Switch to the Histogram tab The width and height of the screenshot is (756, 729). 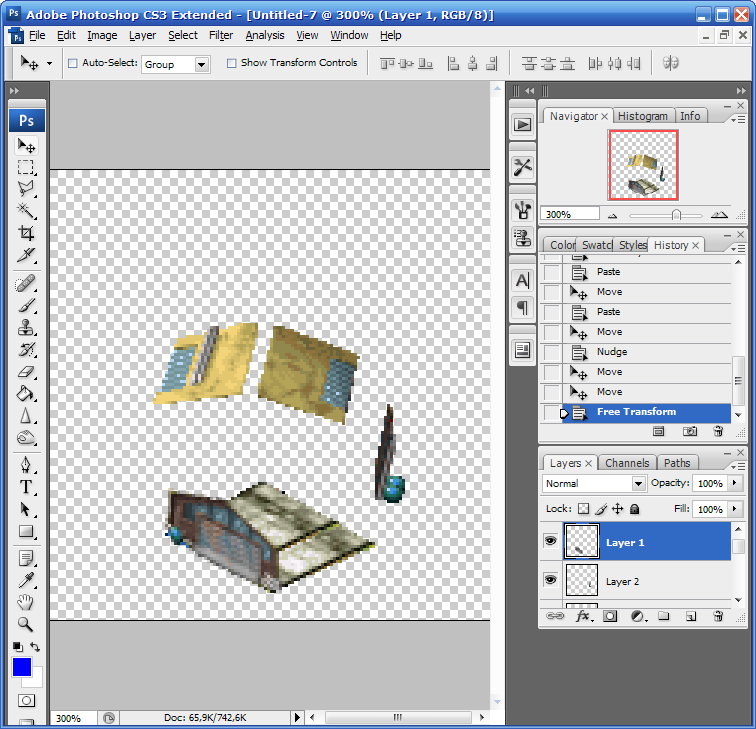pyautogui.click(x=643, y=116)
